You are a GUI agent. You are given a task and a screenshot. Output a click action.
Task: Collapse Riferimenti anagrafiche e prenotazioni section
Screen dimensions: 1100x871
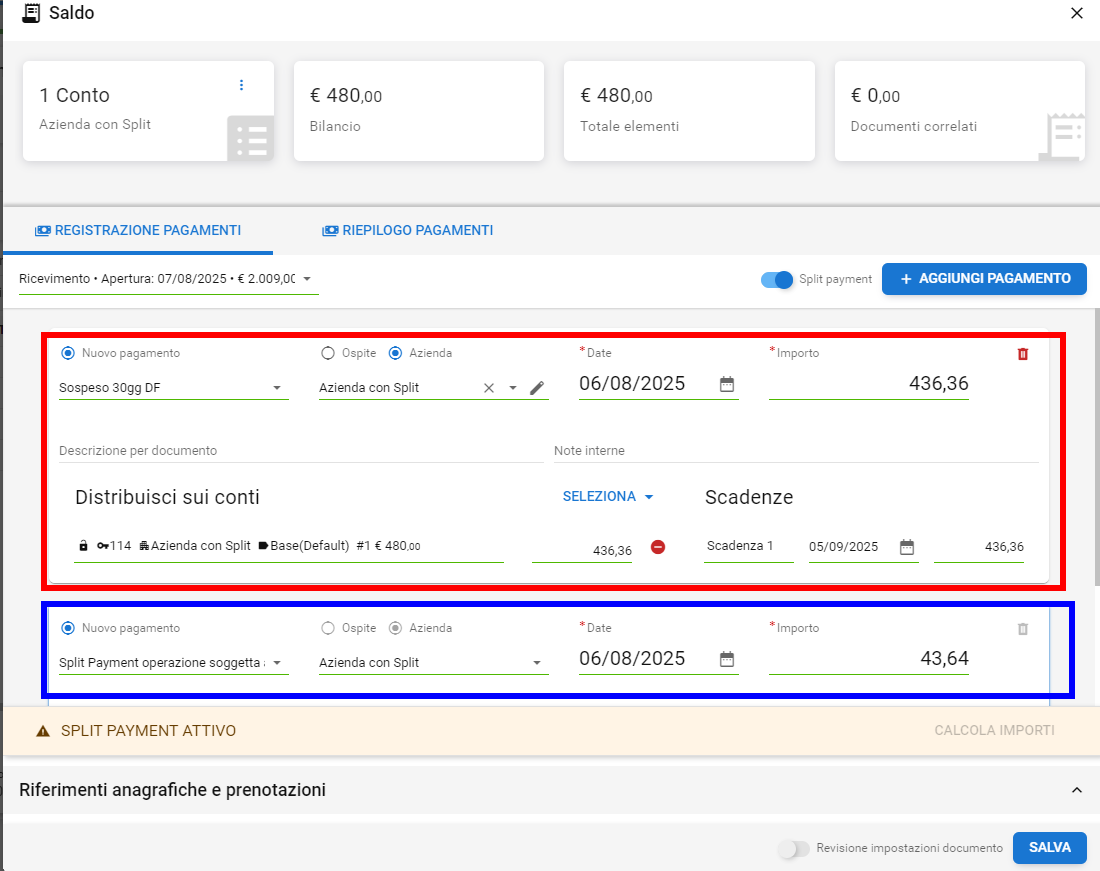pos(1076,790)
